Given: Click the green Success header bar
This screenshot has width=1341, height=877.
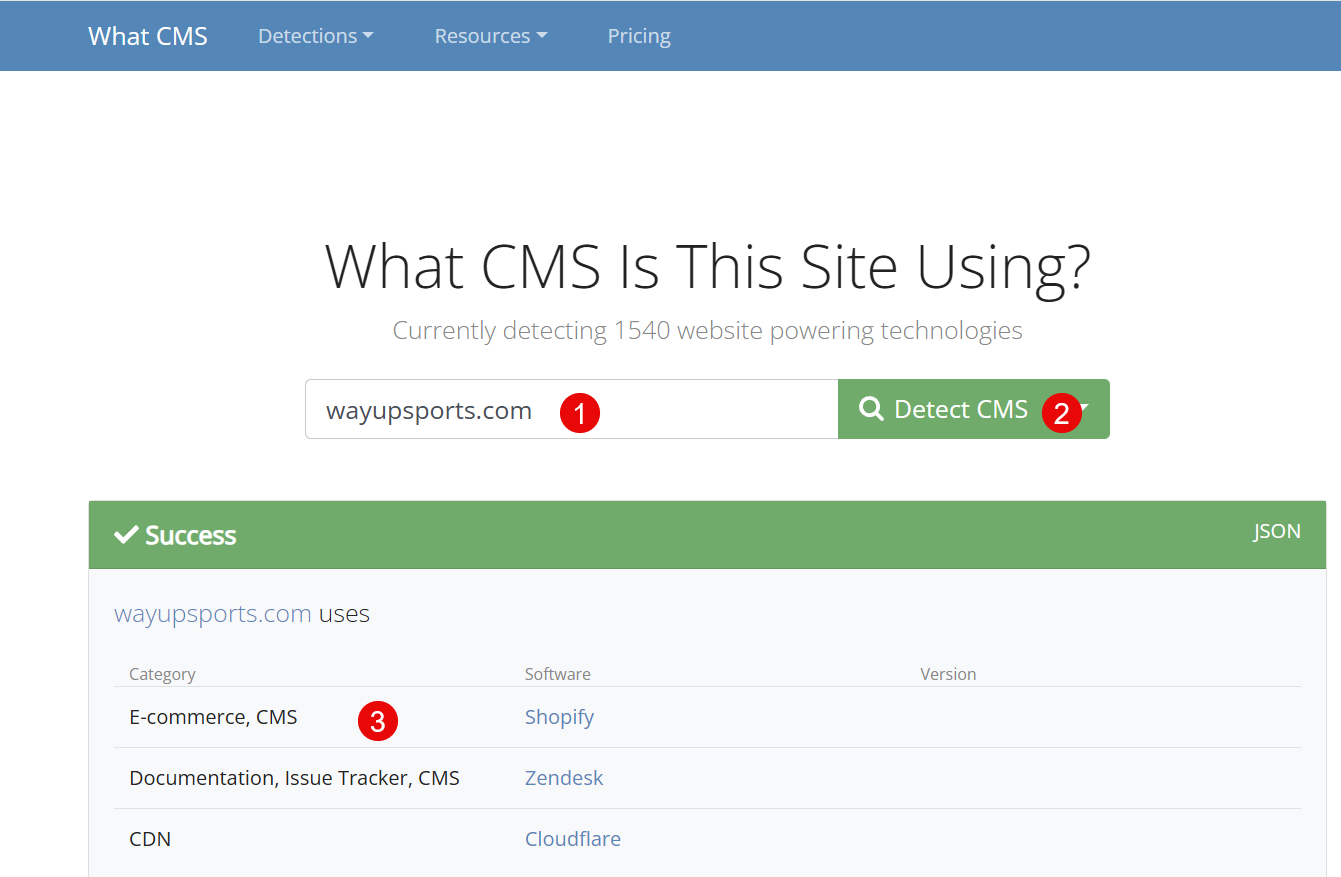Looking at the screenshot, I should [700, 534].
